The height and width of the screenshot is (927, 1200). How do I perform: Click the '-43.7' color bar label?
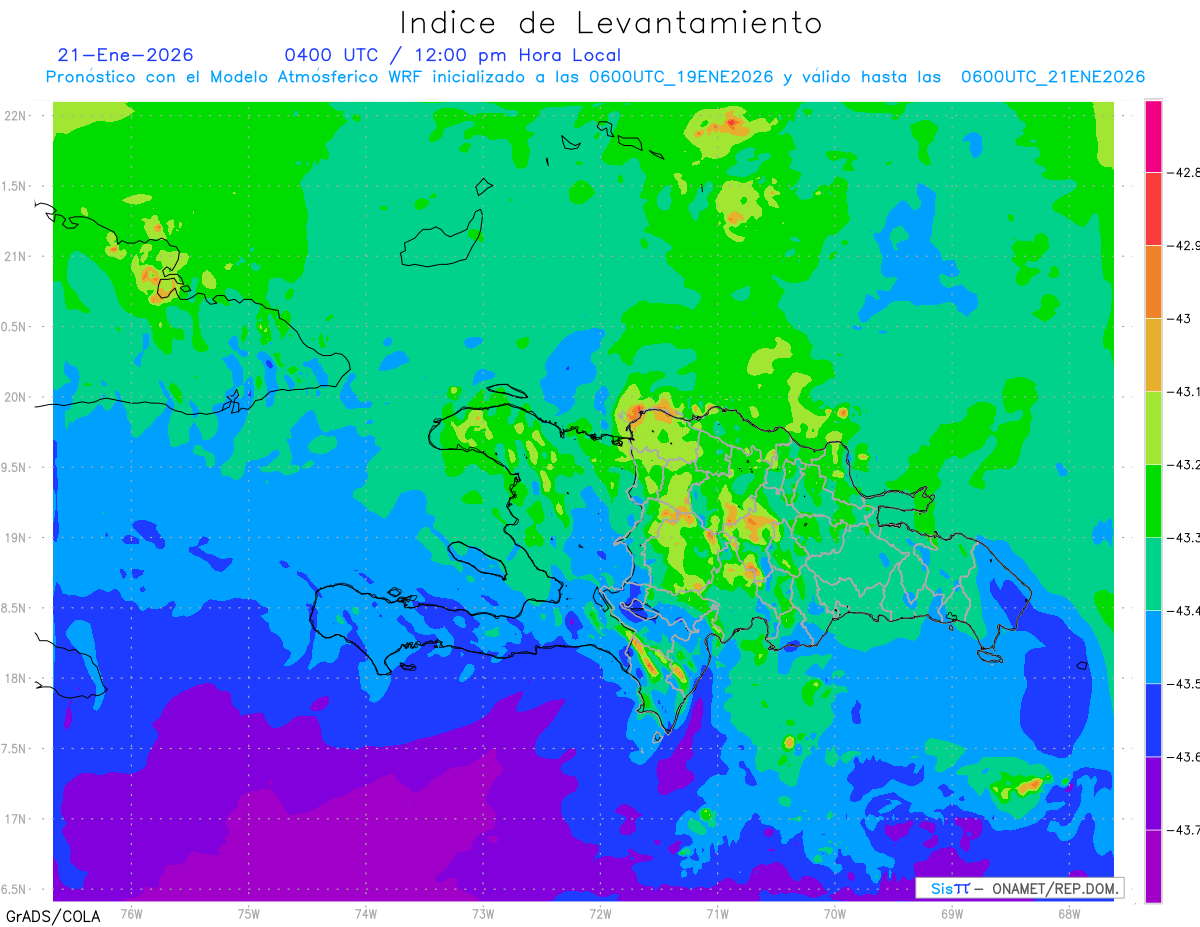[x=1185, y=829]
